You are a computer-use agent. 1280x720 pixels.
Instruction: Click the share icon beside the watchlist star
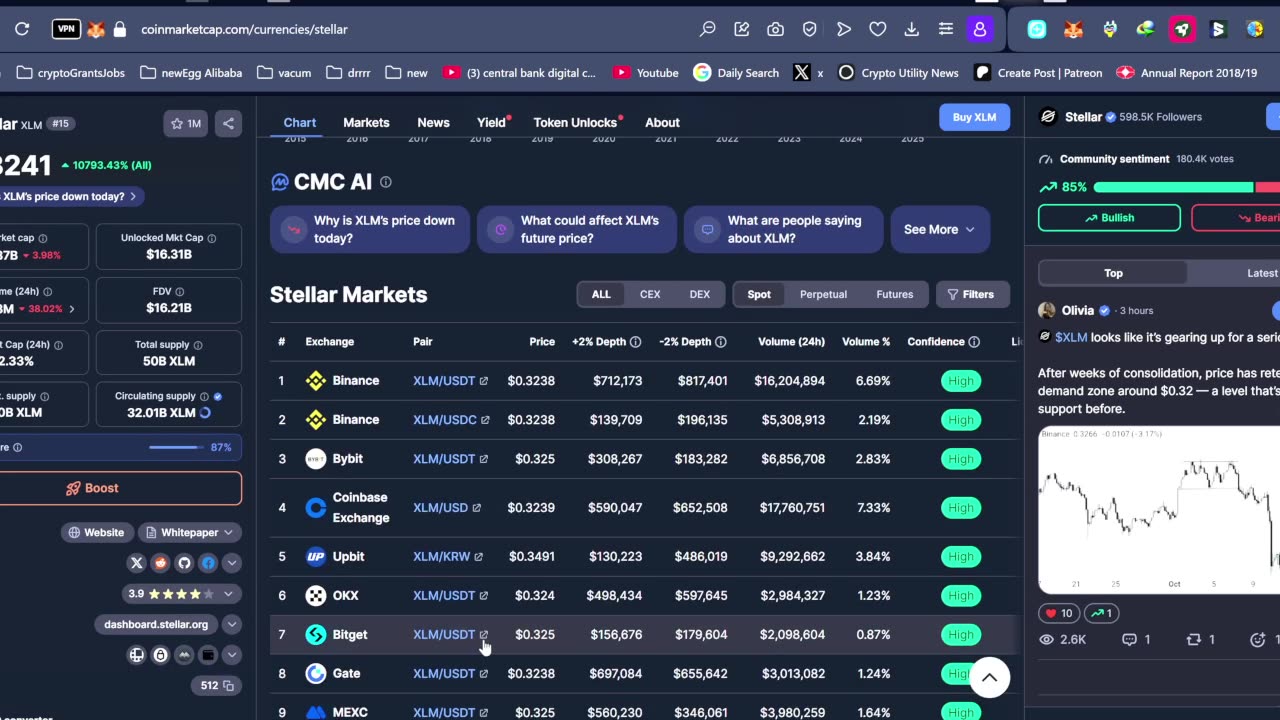[228, 123]
